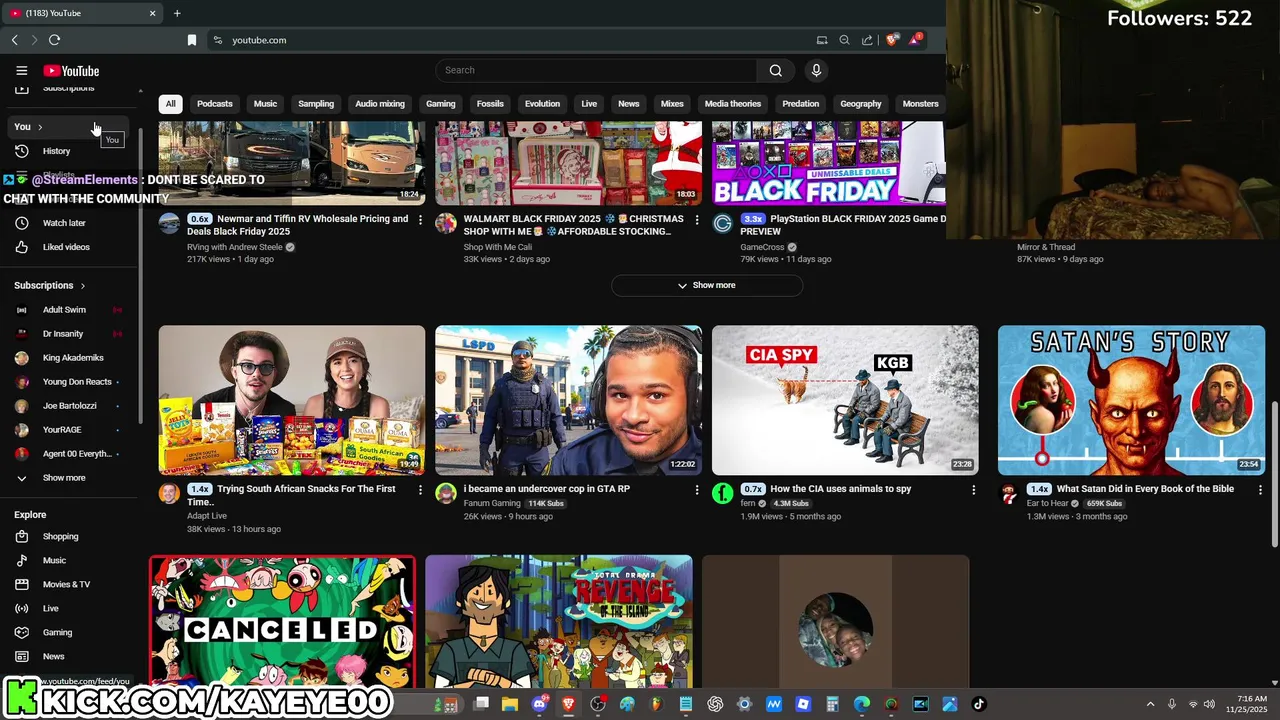Click the page vertical scrollbar
The width and height of the screenshot is (1280, 720).
tap(1274, 474)
